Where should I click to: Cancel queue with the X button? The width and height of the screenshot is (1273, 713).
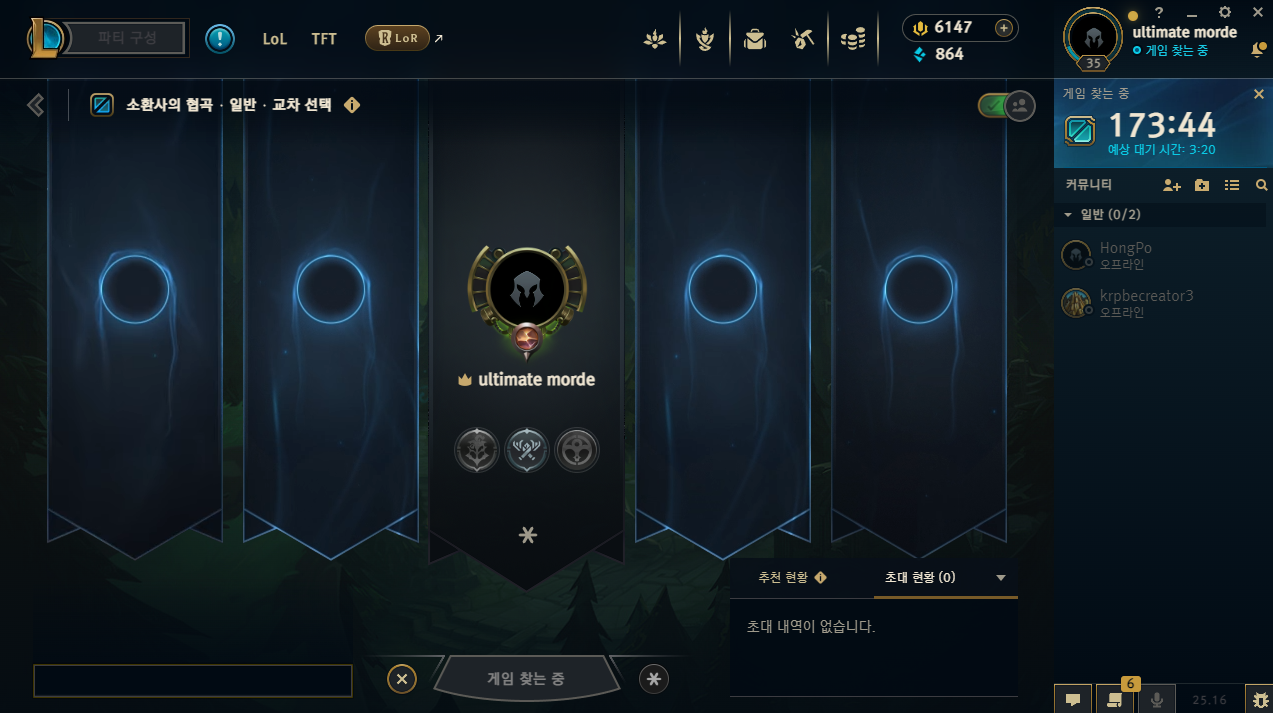pos(401,679)
